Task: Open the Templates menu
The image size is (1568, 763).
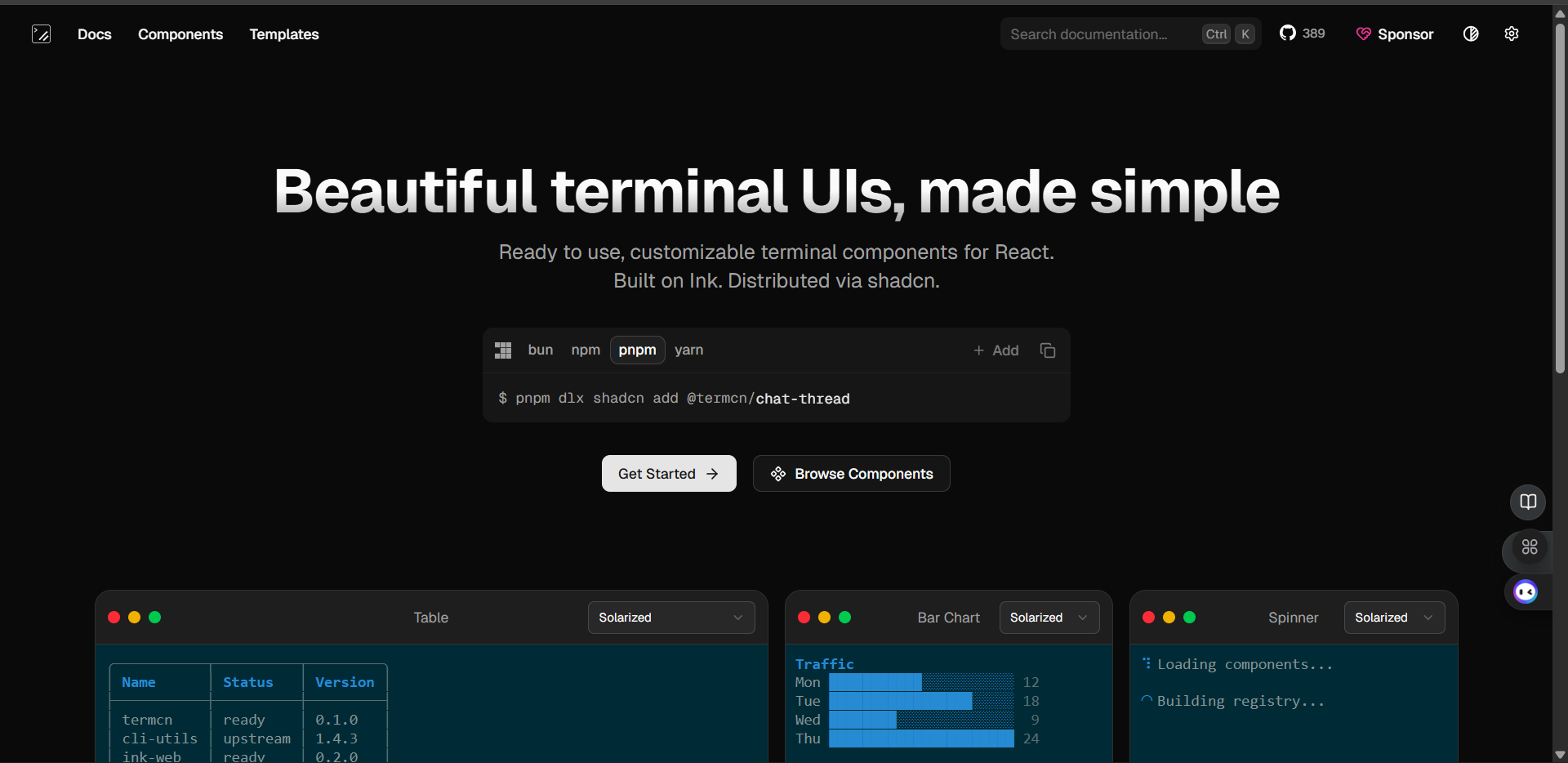Action: coord(284,34)
